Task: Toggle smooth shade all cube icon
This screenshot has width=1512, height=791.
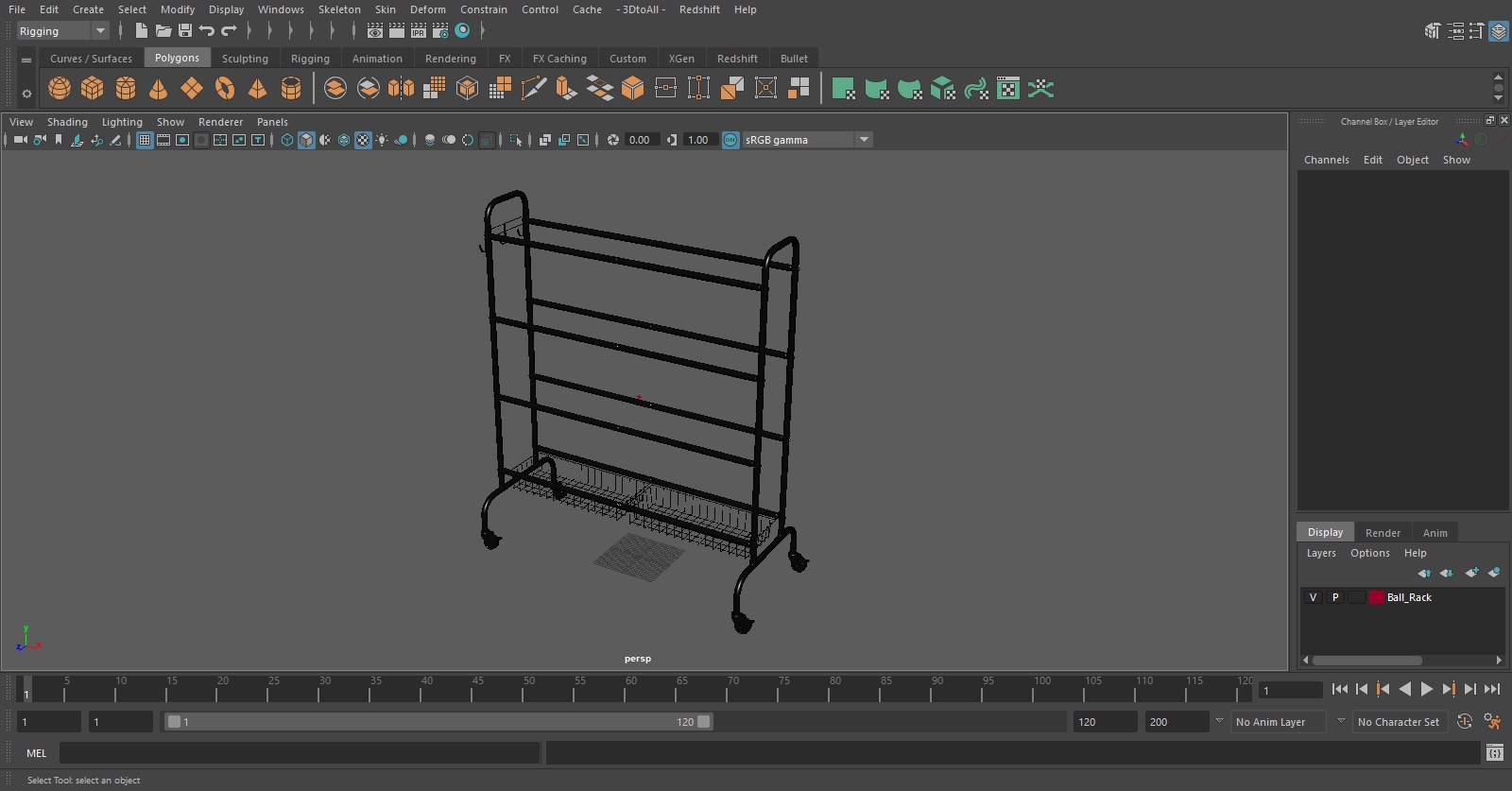Action: coord(306,140)
